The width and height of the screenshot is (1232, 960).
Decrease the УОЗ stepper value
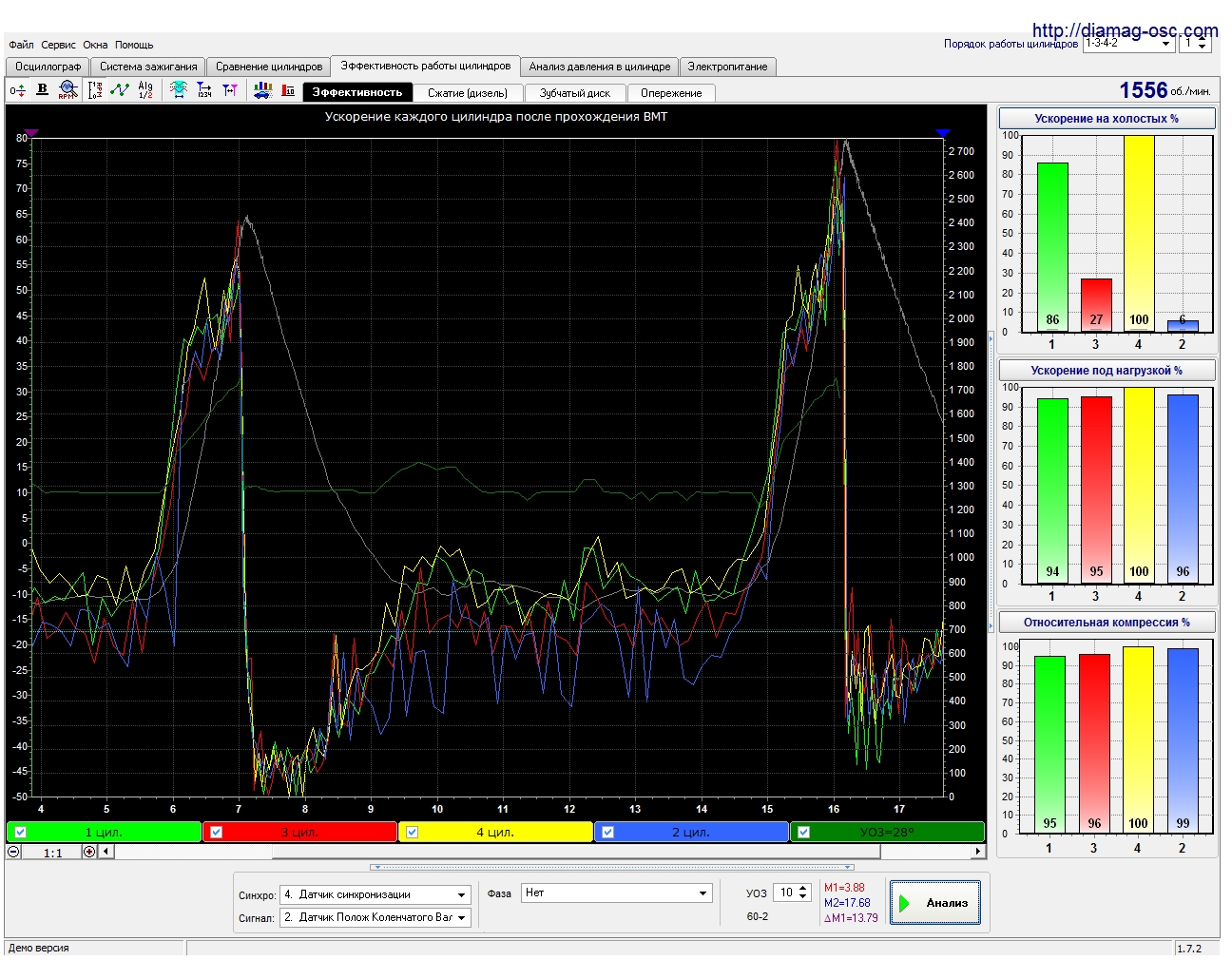click(x=803, y=898)
